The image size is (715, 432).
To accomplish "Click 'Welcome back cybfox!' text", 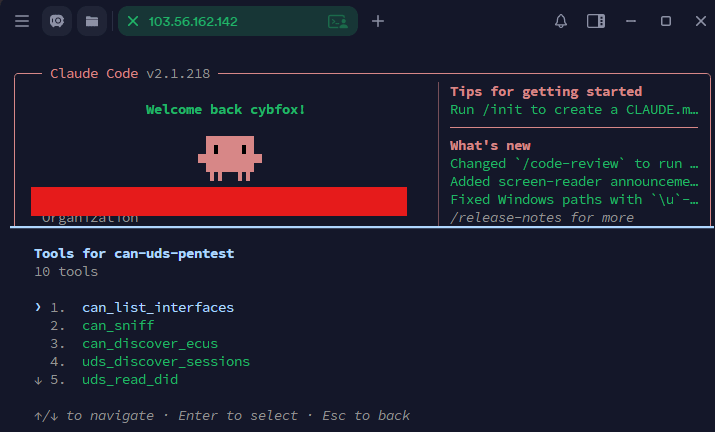I will [x=225, y=109].
